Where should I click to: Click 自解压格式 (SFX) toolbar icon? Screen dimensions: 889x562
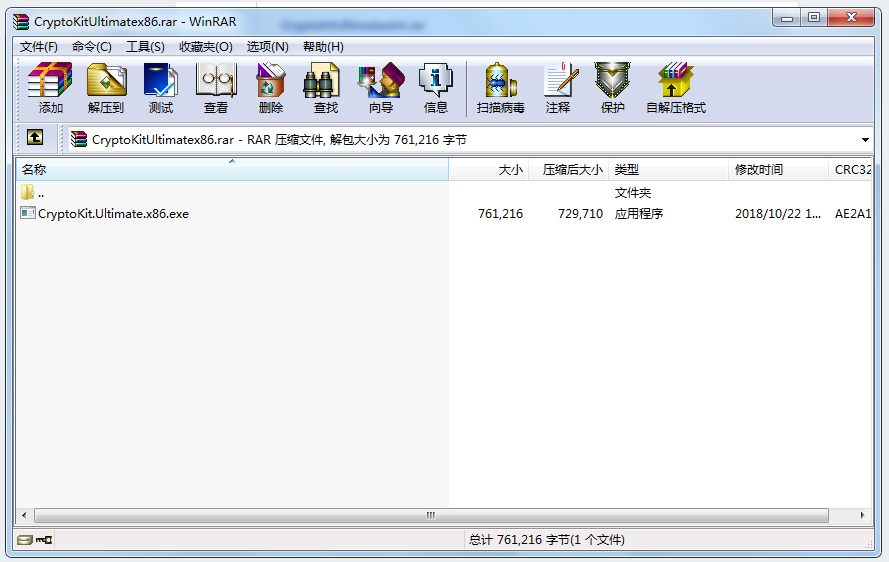click(x=675, y=88)
